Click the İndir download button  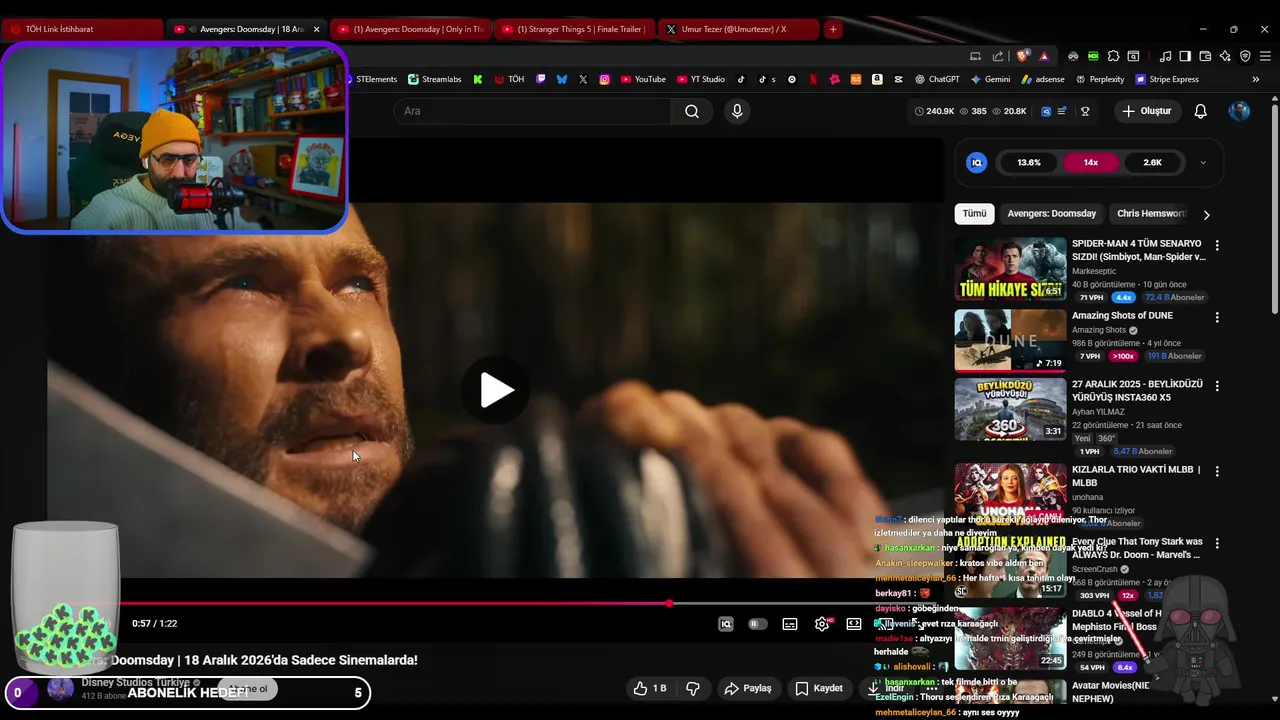(x=886, y=688)
